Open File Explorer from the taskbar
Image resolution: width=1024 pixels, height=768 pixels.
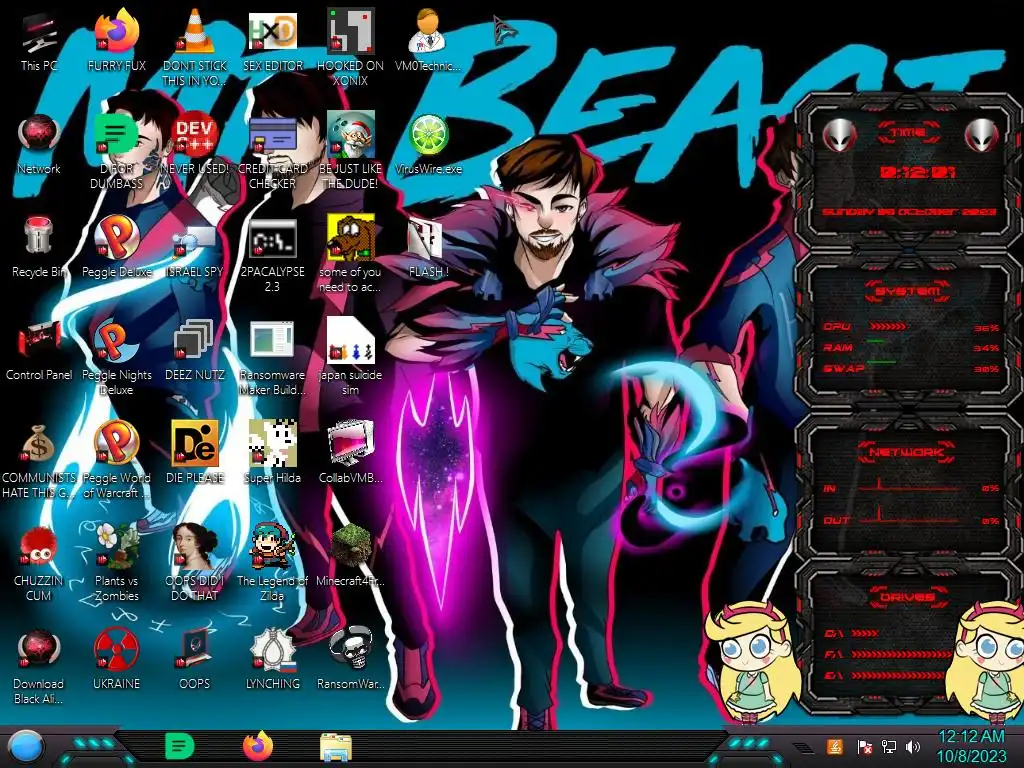click(336, 747)
